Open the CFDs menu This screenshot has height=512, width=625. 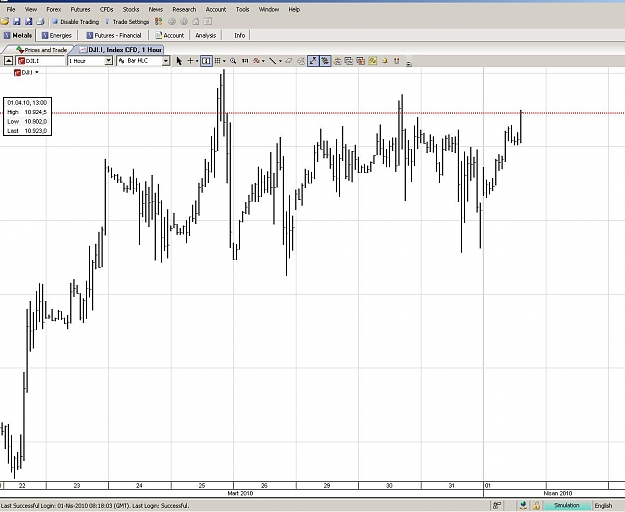click(106, 9)
